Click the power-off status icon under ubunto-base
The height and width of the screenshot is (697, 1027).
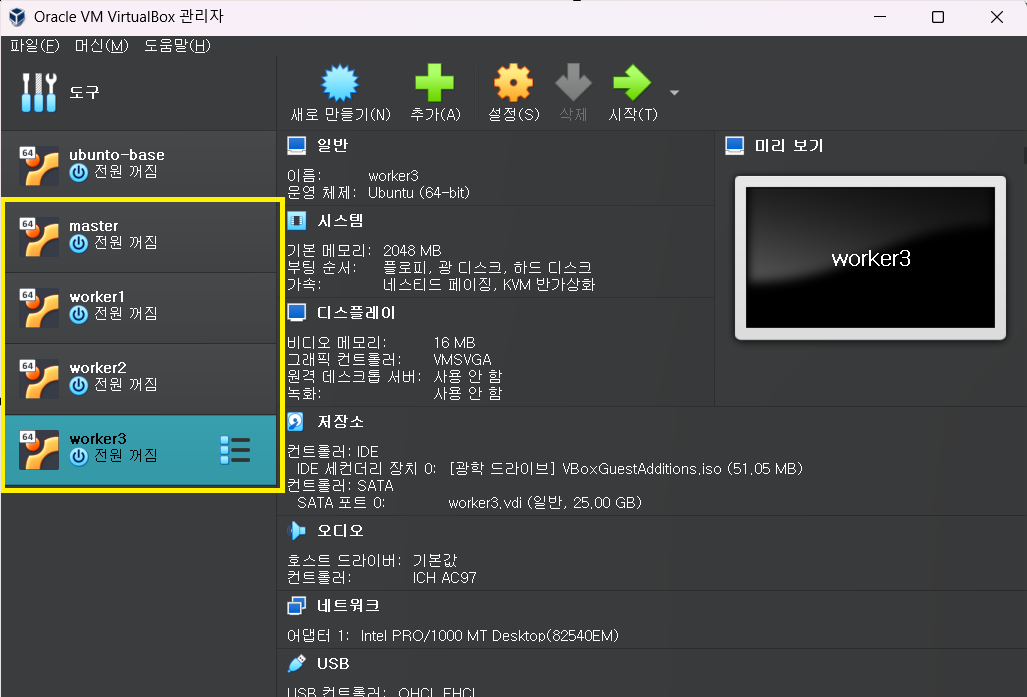79,172
